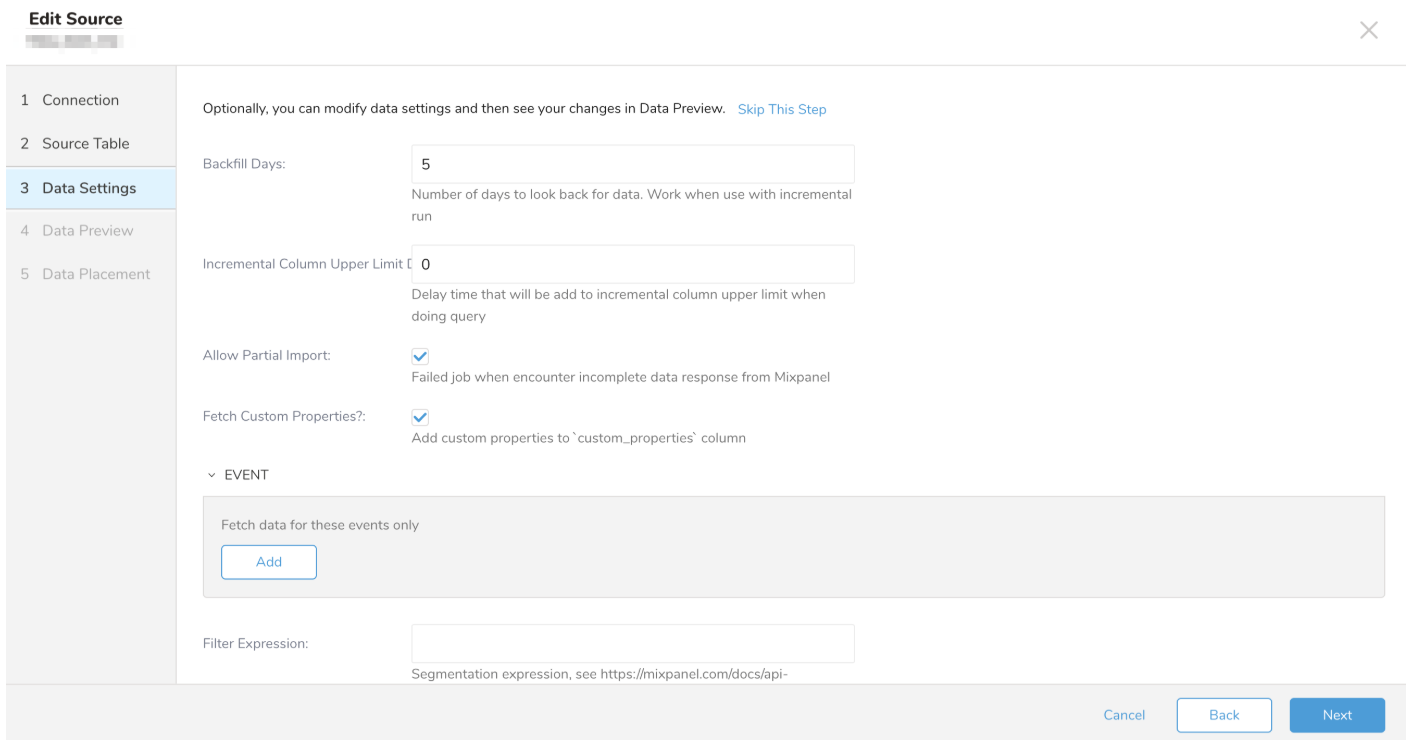Viewport: 1412px width, 744px height.
Task: Click the Allow Partial Import label
Action: point(267,356)
